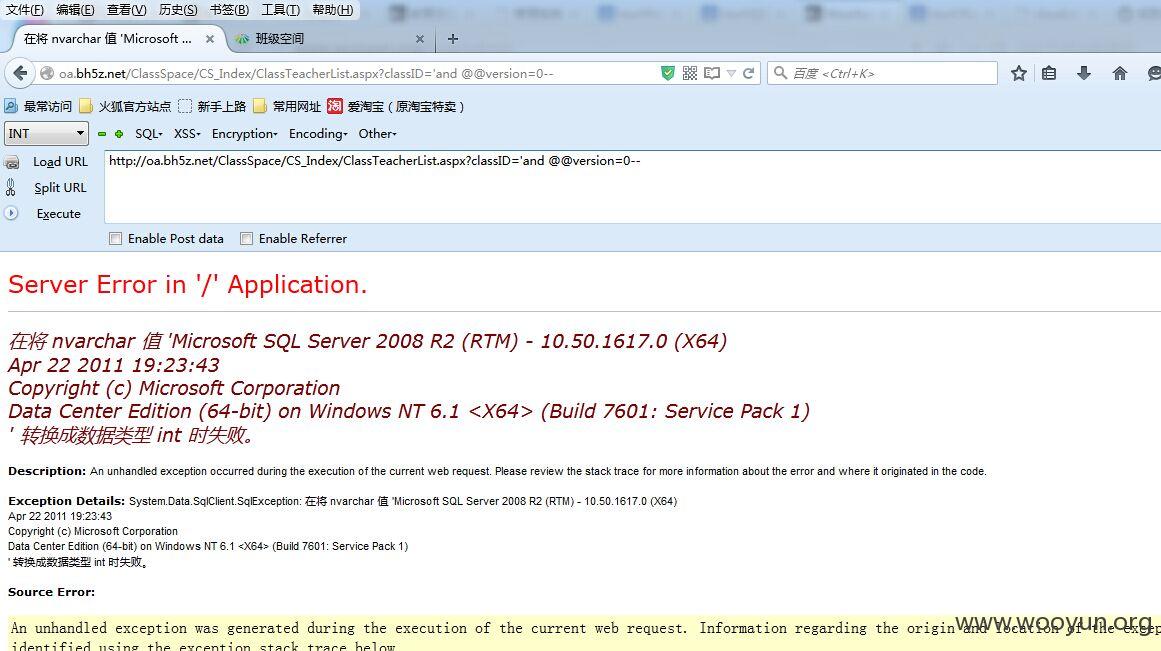This screenshot has width=1161, height=651.
Task: Click the 'Description:' label
Action: [x=47, y=471]
